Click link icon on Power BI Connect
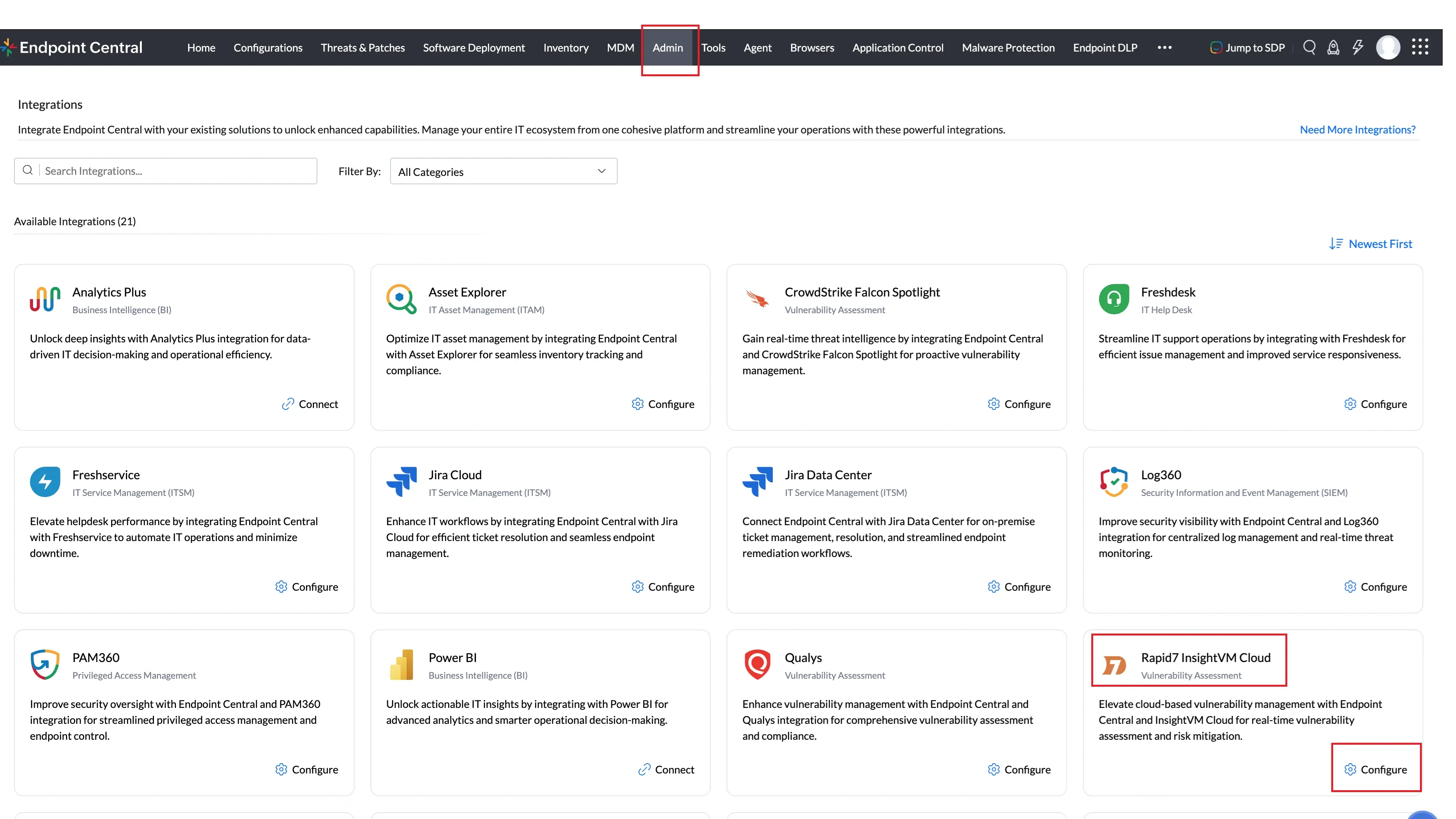This screenshot has width=1456, height=819. pyautogui.click(x=644, y=769)
